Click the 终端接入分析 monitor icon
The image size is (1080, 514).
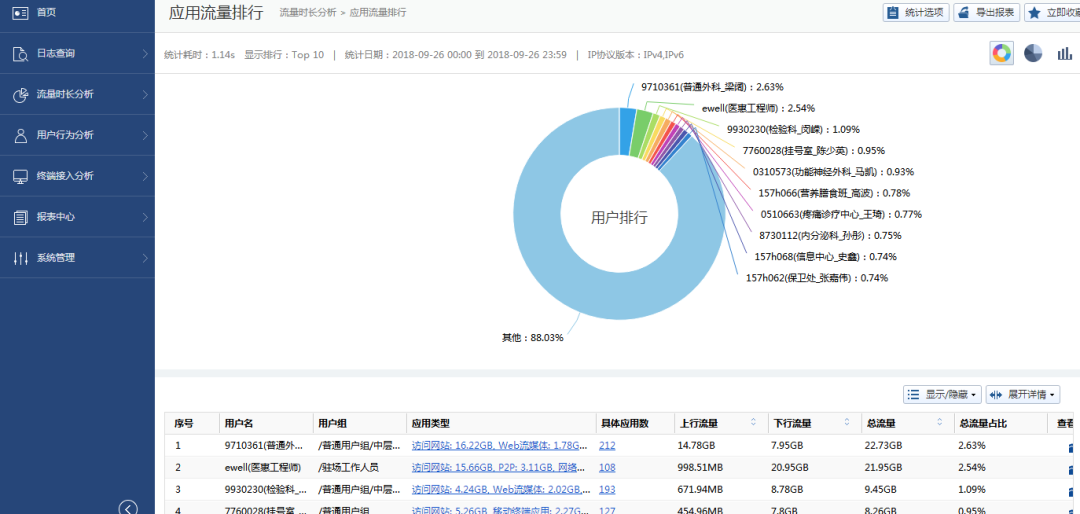point(20,176)
